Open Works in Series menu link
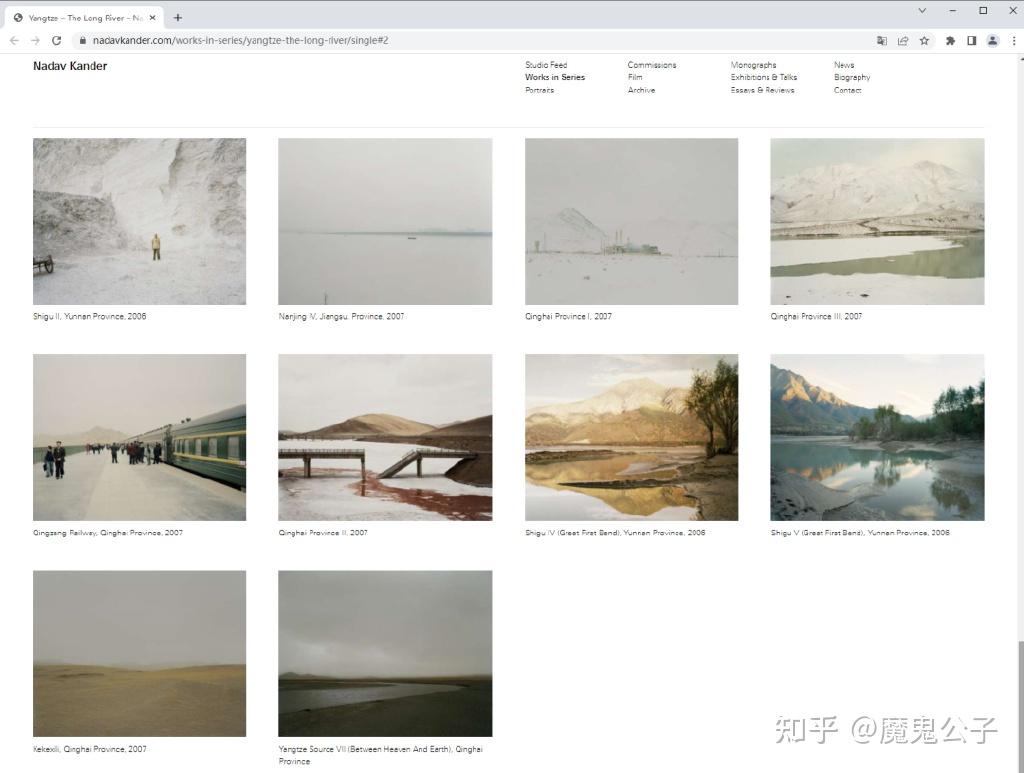The height and width of the screenshot is (773, 1024). [x=555, y=77]
